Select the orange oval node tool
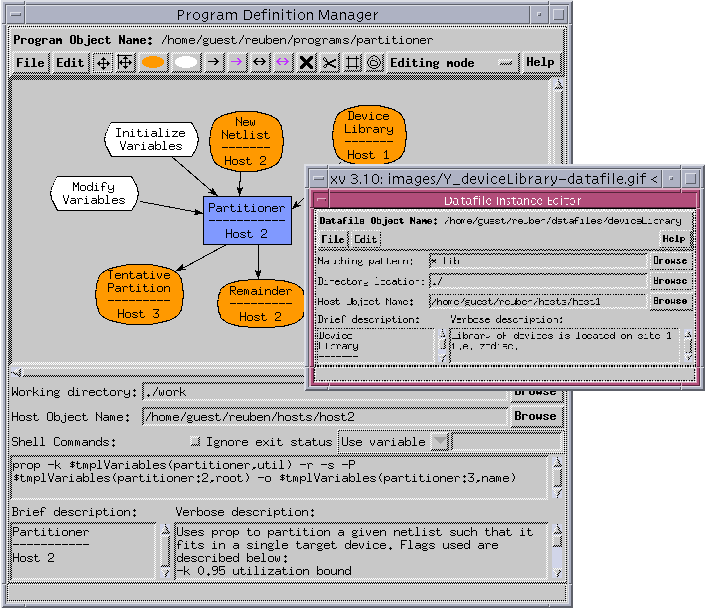The width and height of the screenshot is (705, 609). (153, 62)
